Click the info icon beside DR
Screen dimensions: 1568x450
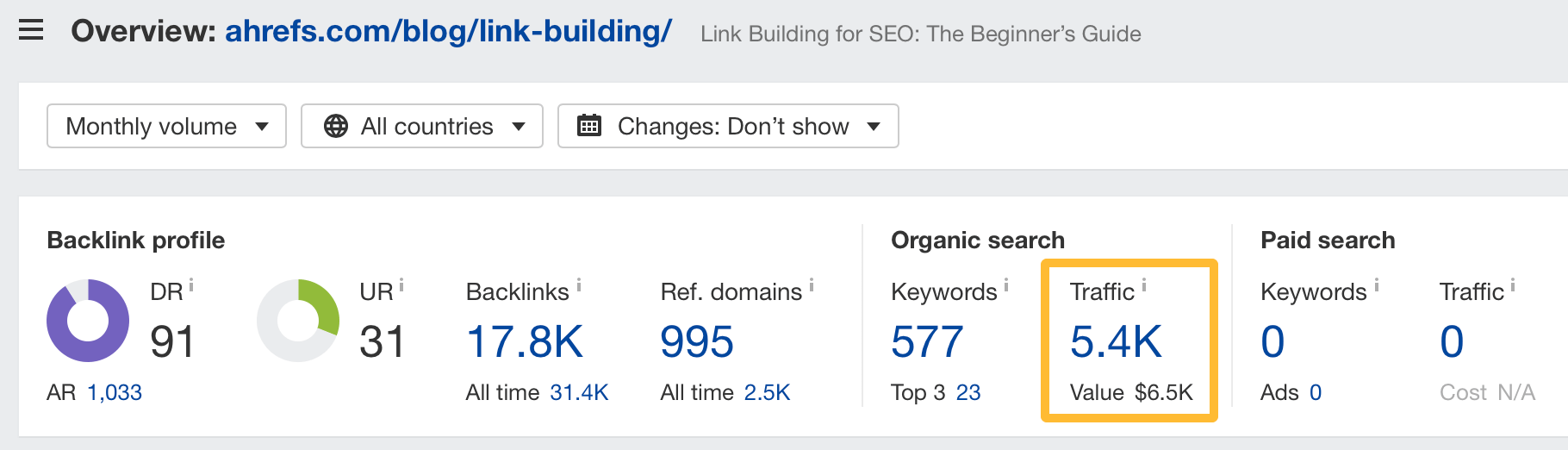click(191, 284)
